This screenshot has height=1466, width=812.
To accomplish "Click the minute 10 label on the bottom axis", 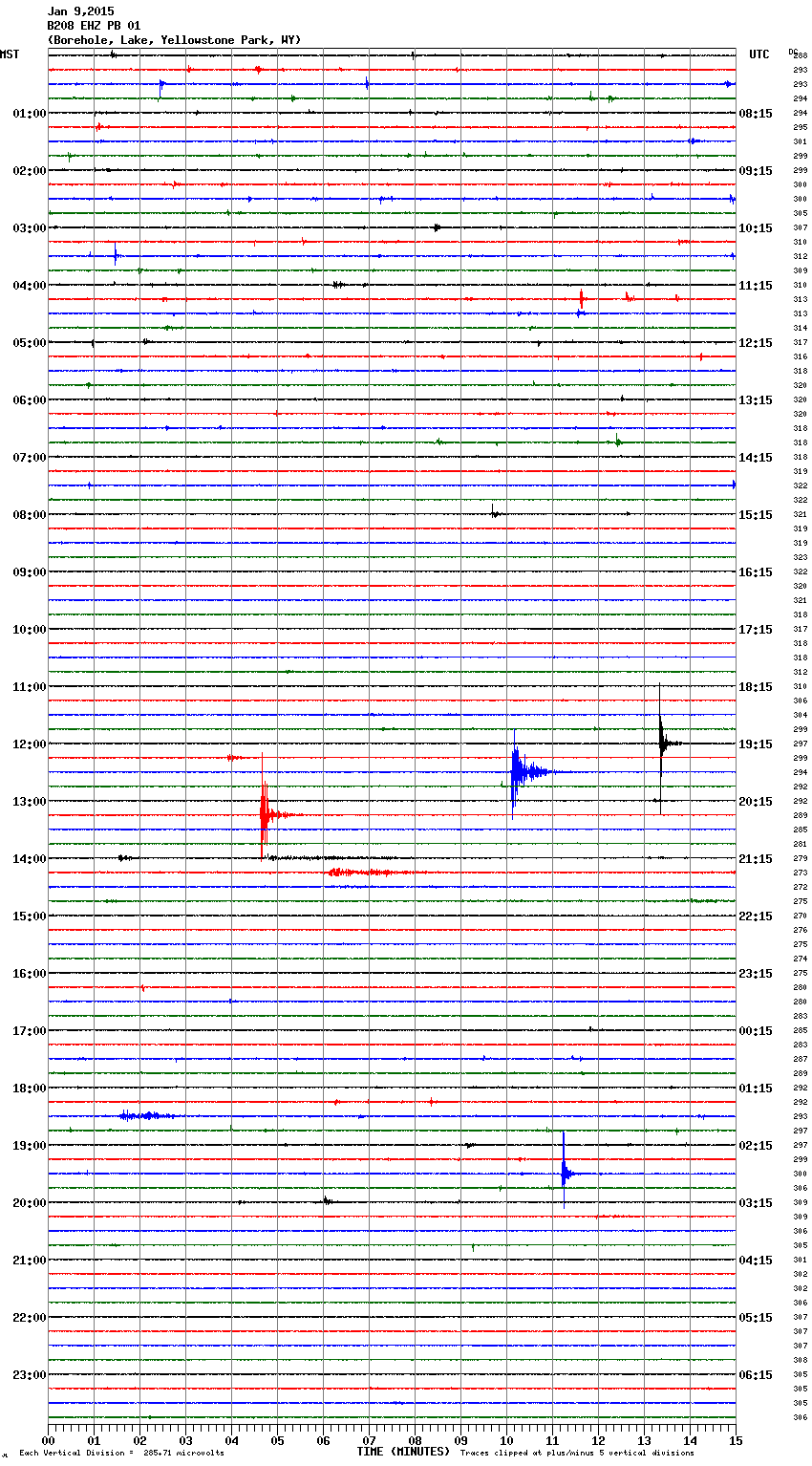I will [506, 1440].
